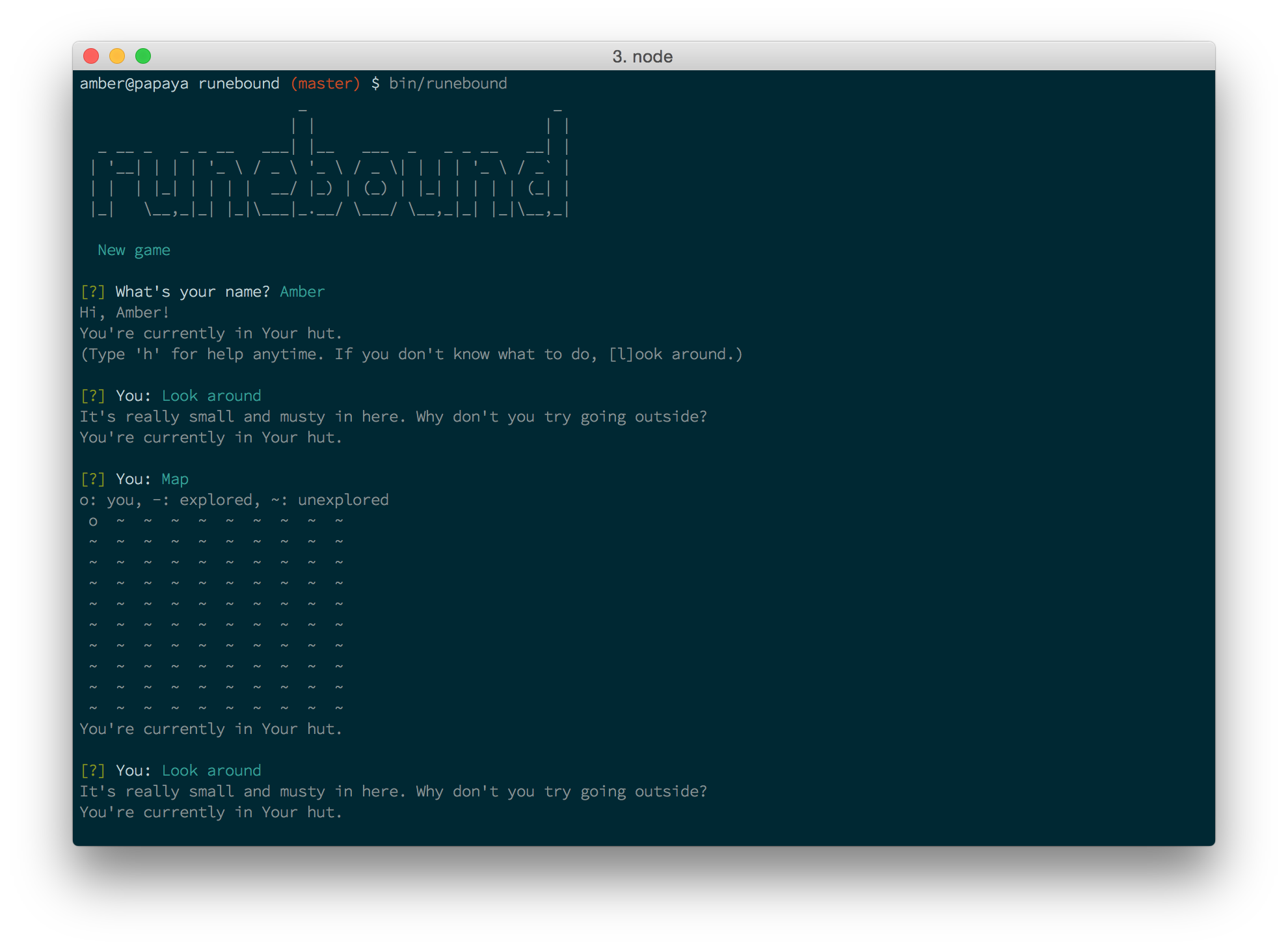Click the '[?]' prompt beside 'You: Map'
This screenshot has width=1288, height=950.
[92, 480]
